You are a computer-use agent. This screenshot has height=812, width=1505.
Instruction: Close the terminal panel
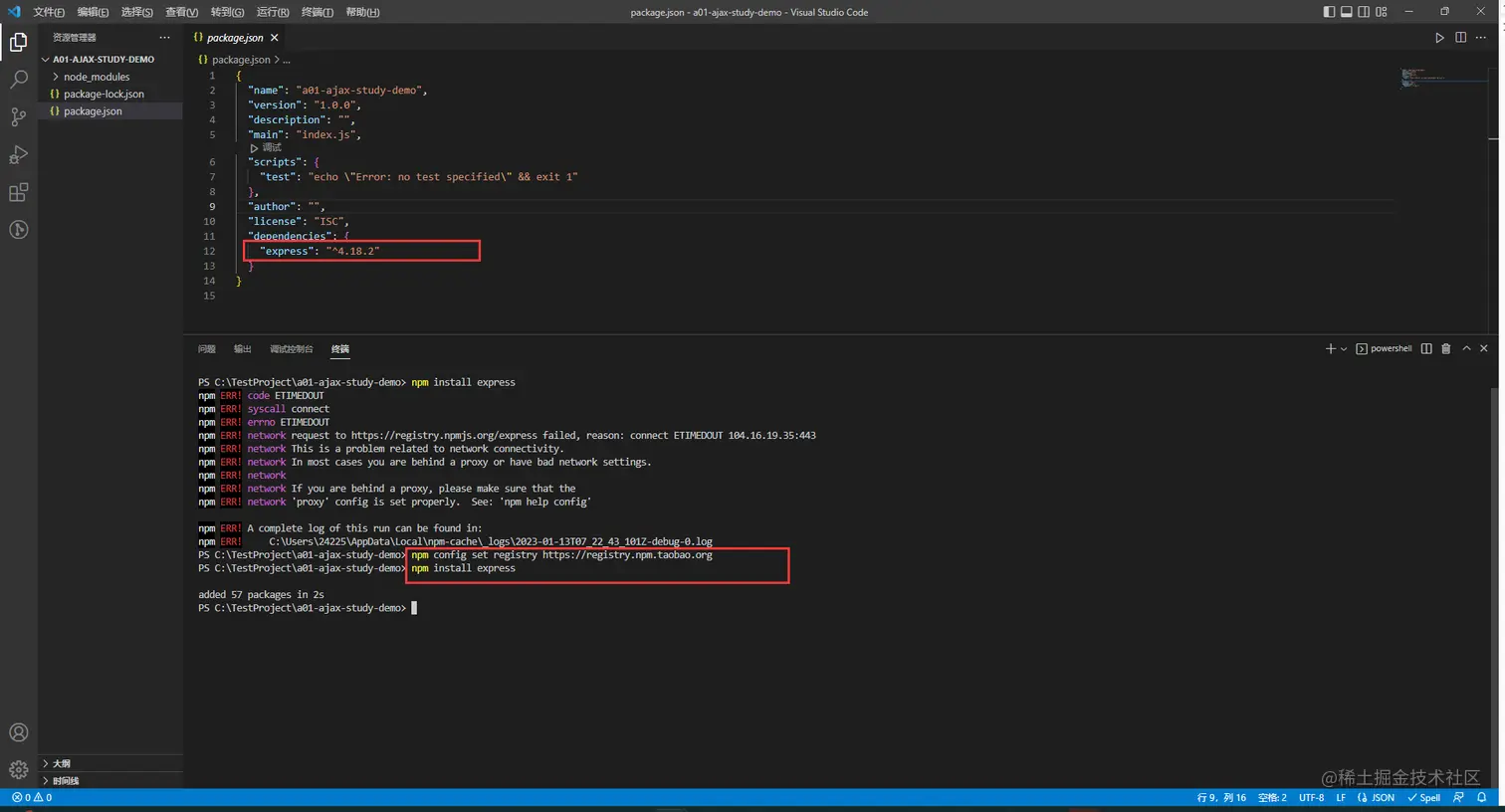(x=1484, y=348)
